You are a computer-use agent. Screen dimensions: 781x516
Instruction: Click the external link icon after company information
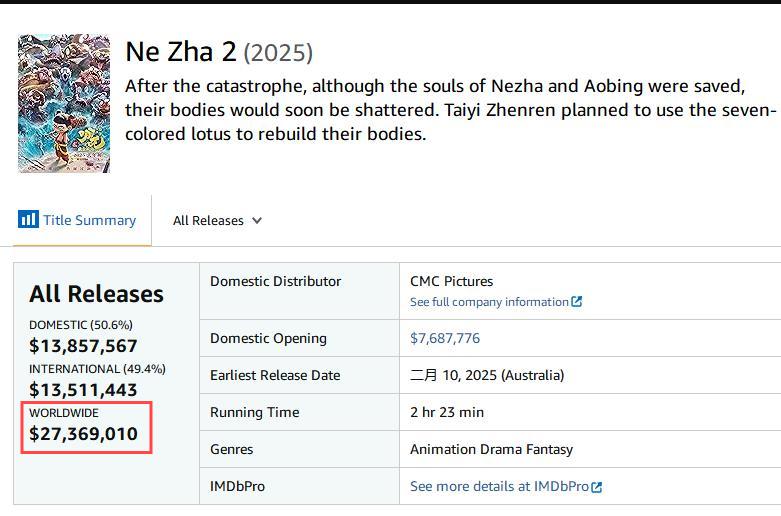click(576, 301)
